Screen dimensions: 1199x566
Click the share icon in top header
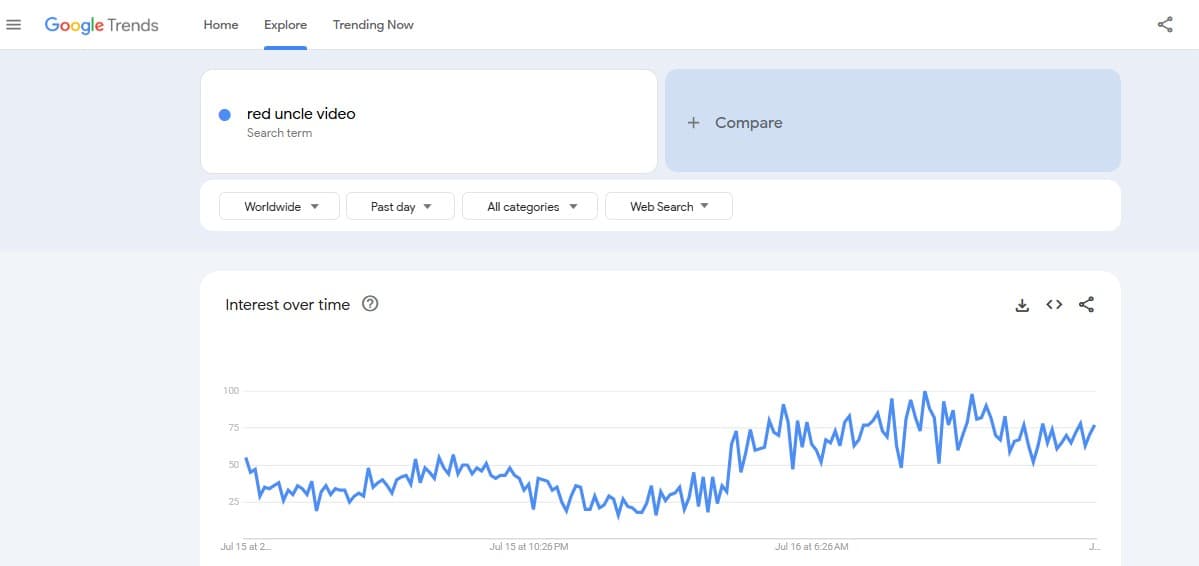click(1165, 25)
